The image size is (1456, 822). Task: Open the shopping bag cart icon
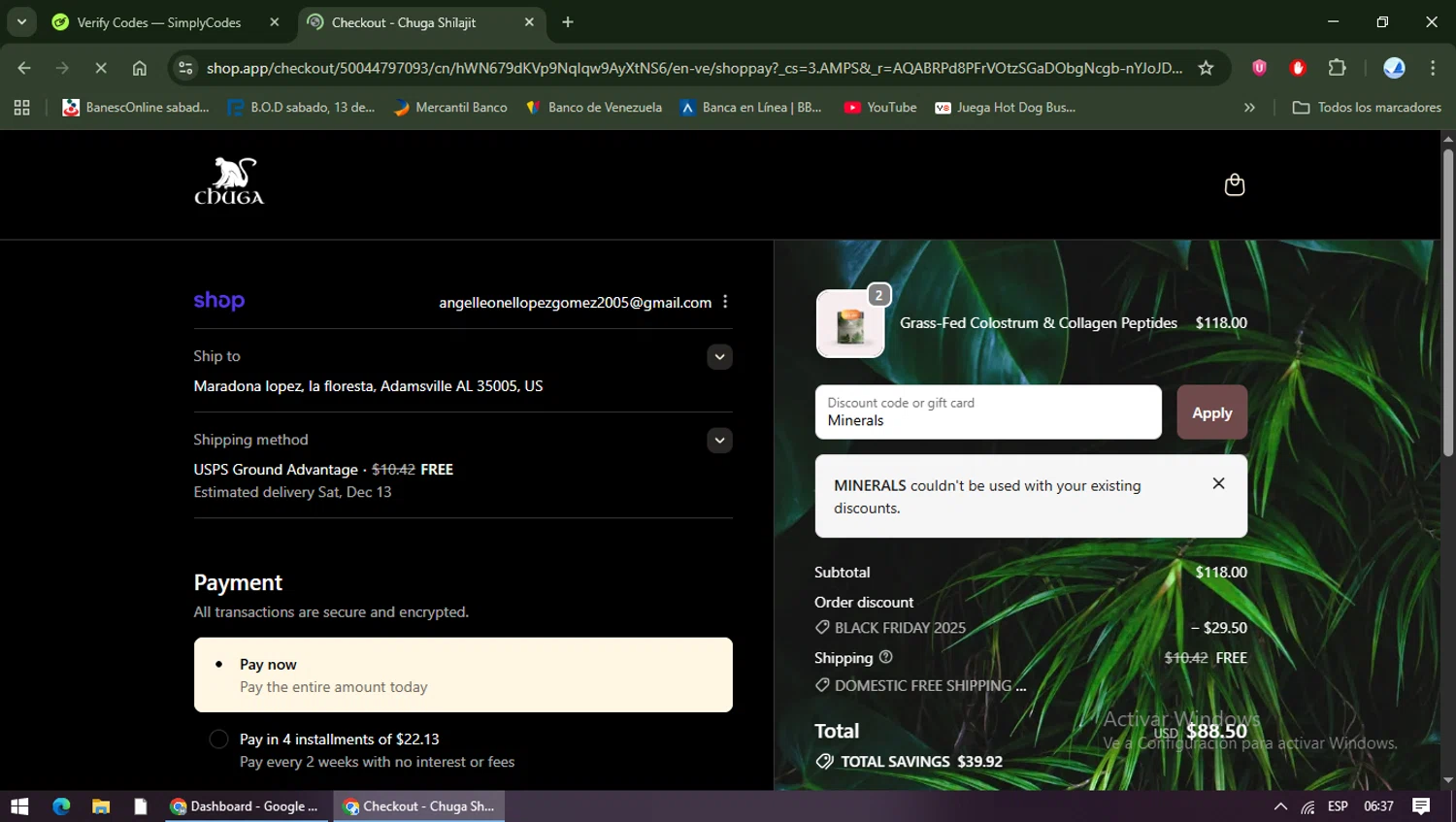coord(1234,184)
